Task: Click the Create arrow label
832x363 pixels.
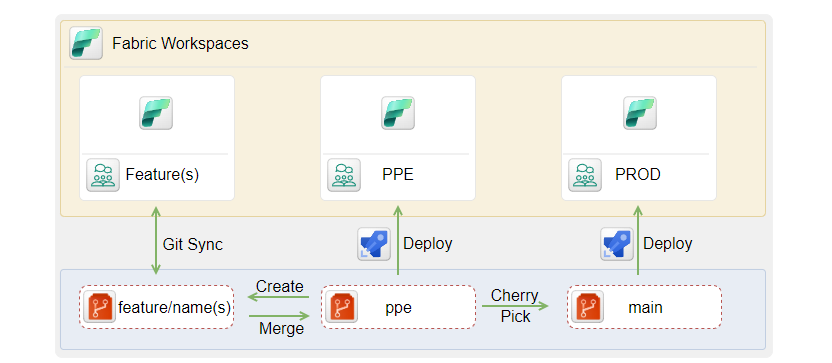Action: [x=280, y=287]
